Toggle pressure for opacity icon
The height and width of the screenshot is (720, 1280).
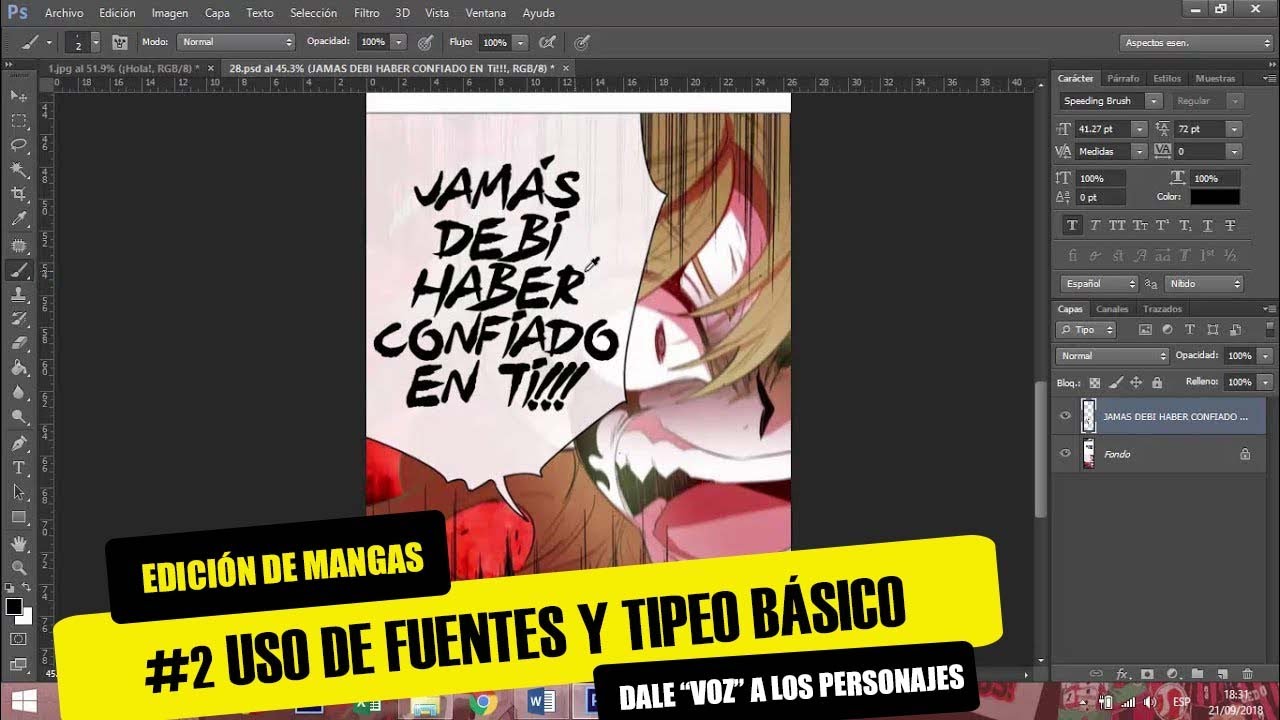point(425,42)
